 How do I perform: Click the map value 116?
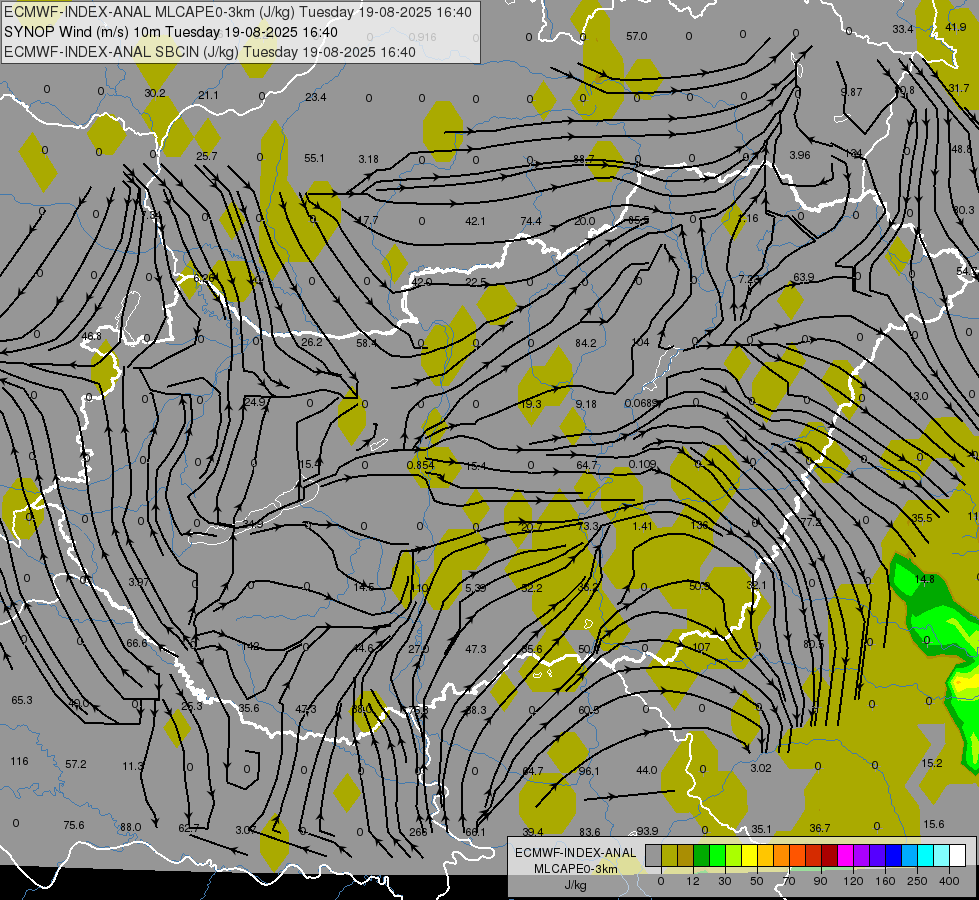point(19,761)
